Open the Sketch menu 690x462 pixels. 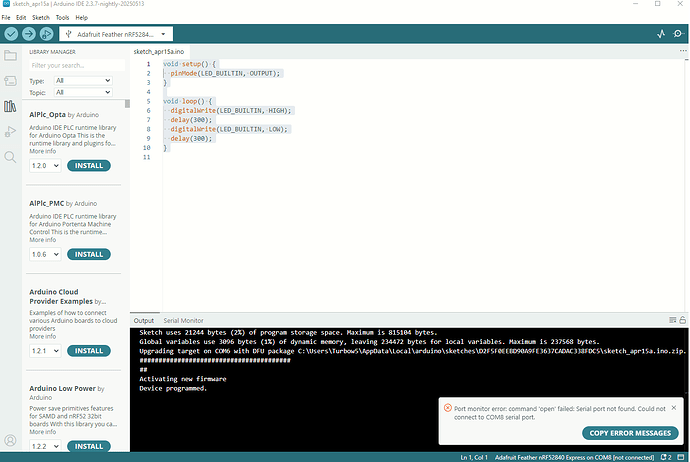tap(39, 18)
